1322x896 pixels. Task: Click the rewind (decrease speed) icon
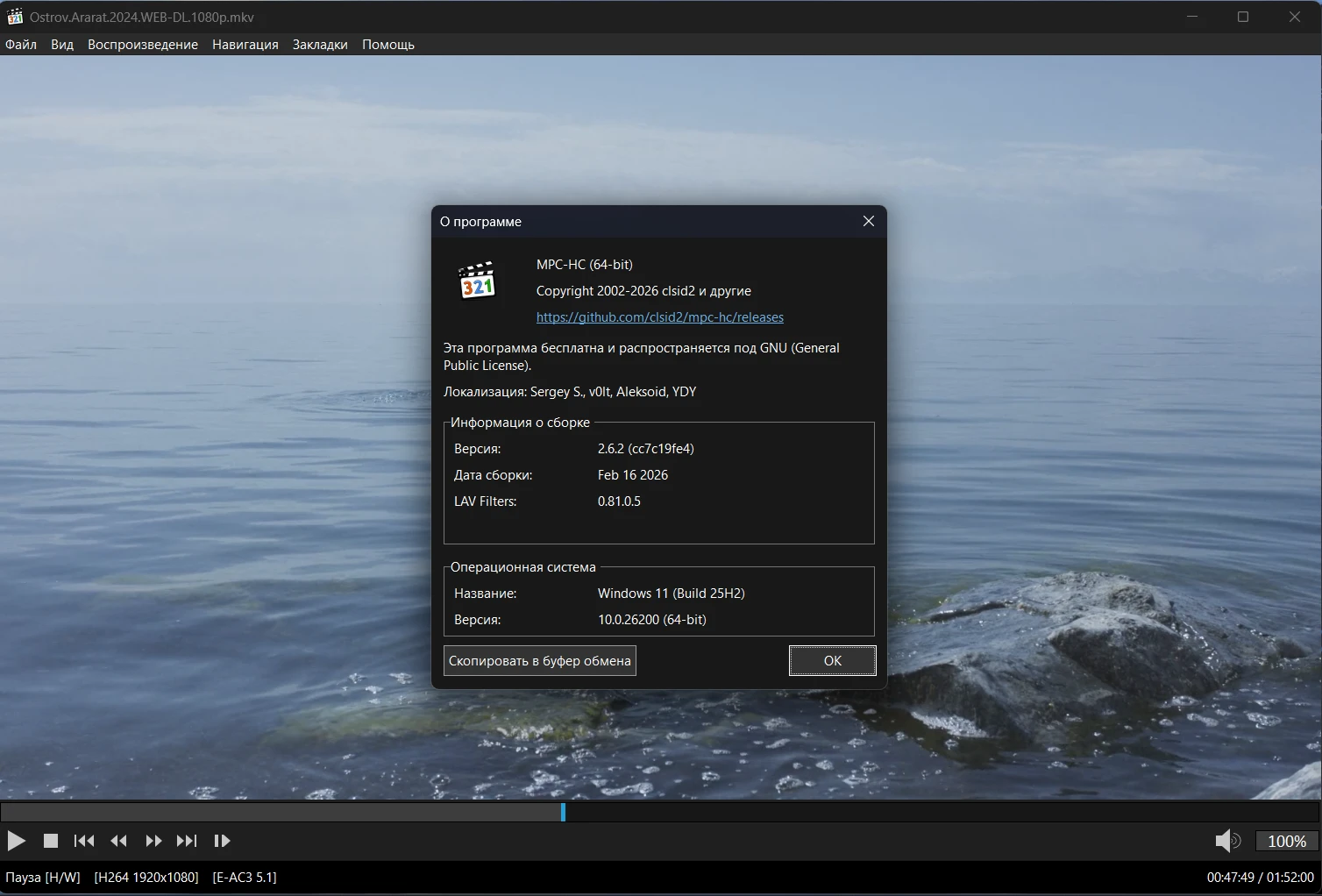[x=119, y=841]
